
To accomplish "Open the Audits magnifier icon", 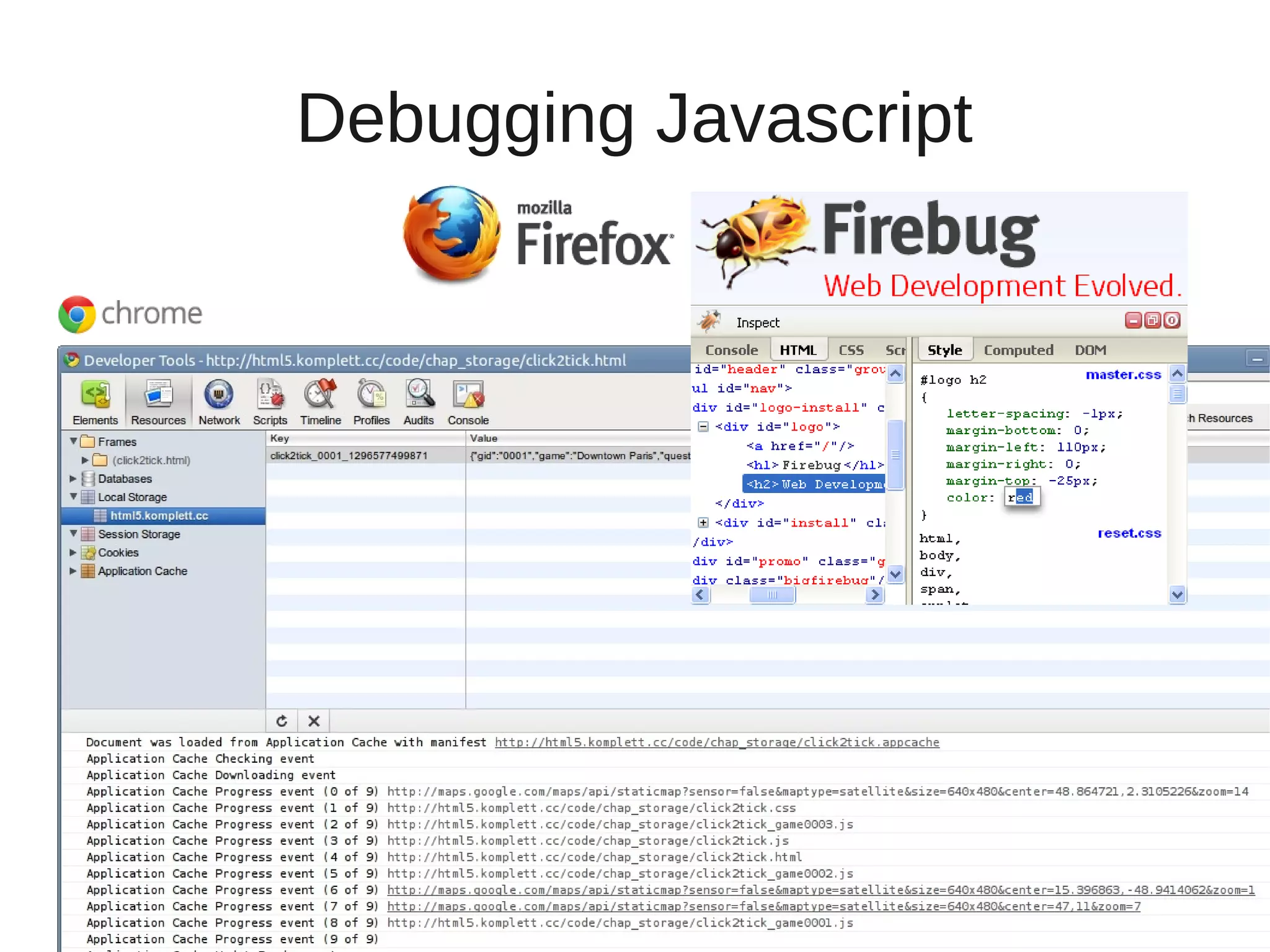I will point(419,395).
